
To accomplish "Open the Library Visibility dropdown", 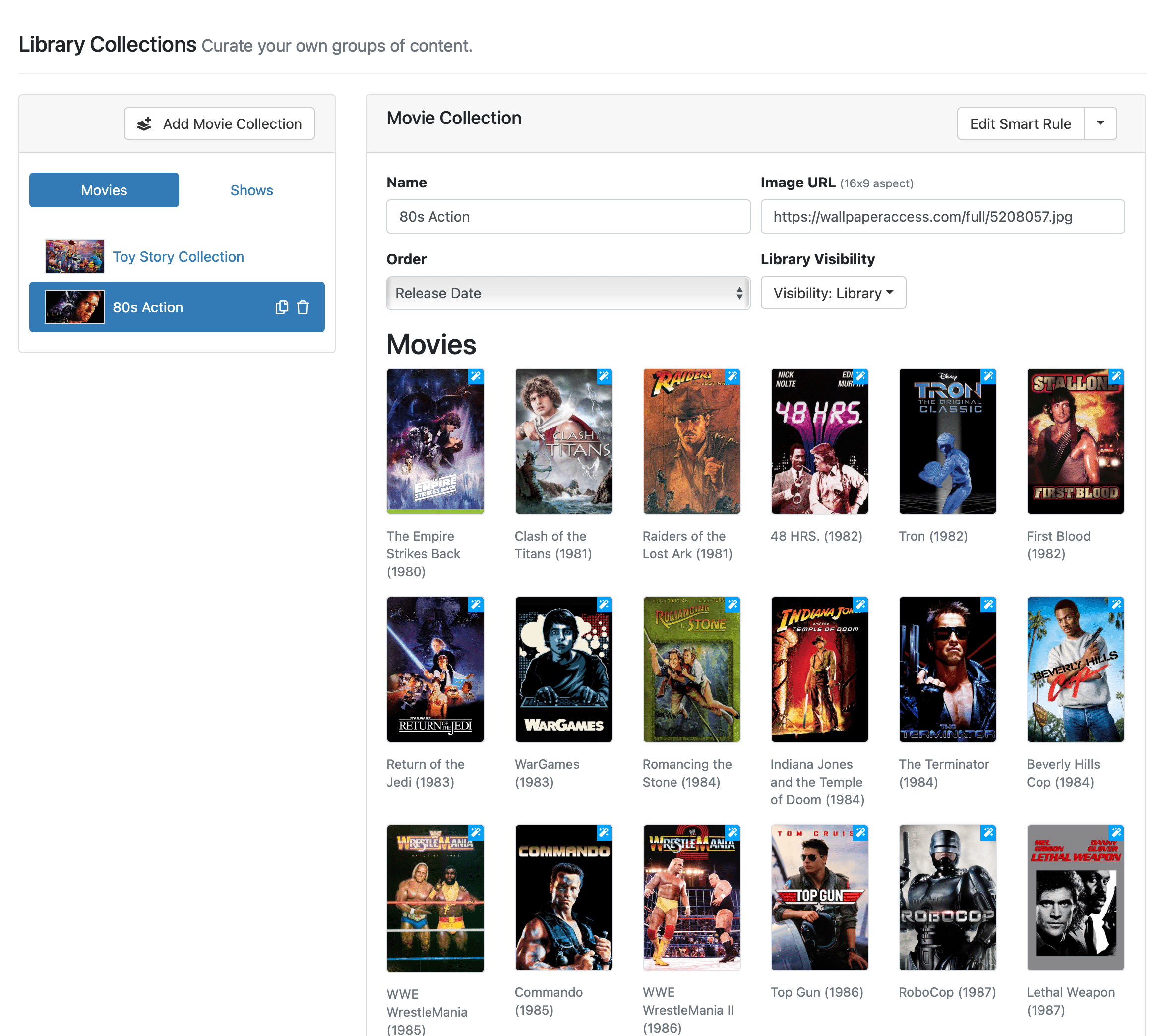I will pyautogui.click(x=833, y=293).
